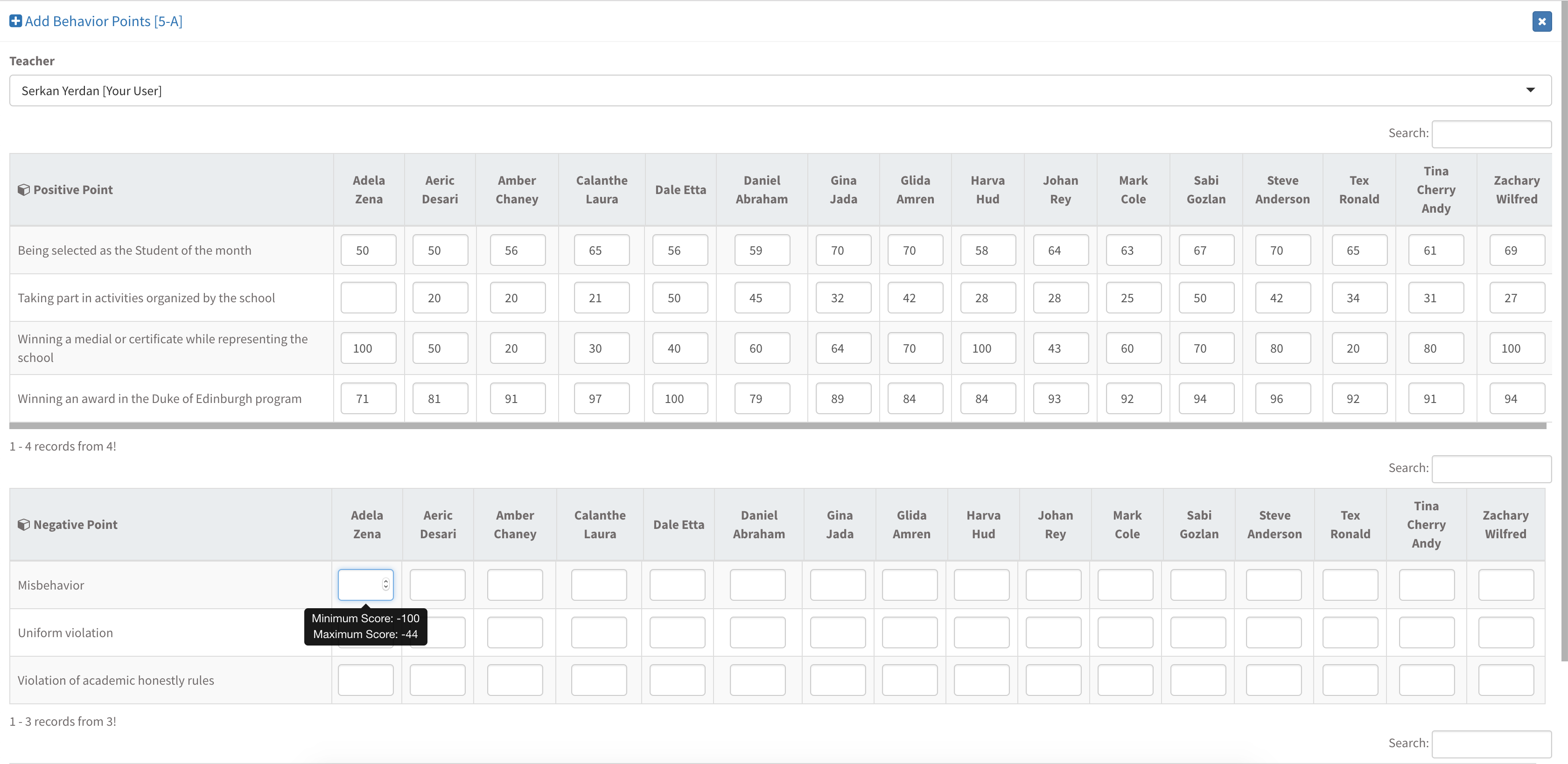Image resolution: width=1568 pixels, height=764 pixels.
Task: Click Zachary Wilfred's Misbehavior field
Action: [1506, 584]
